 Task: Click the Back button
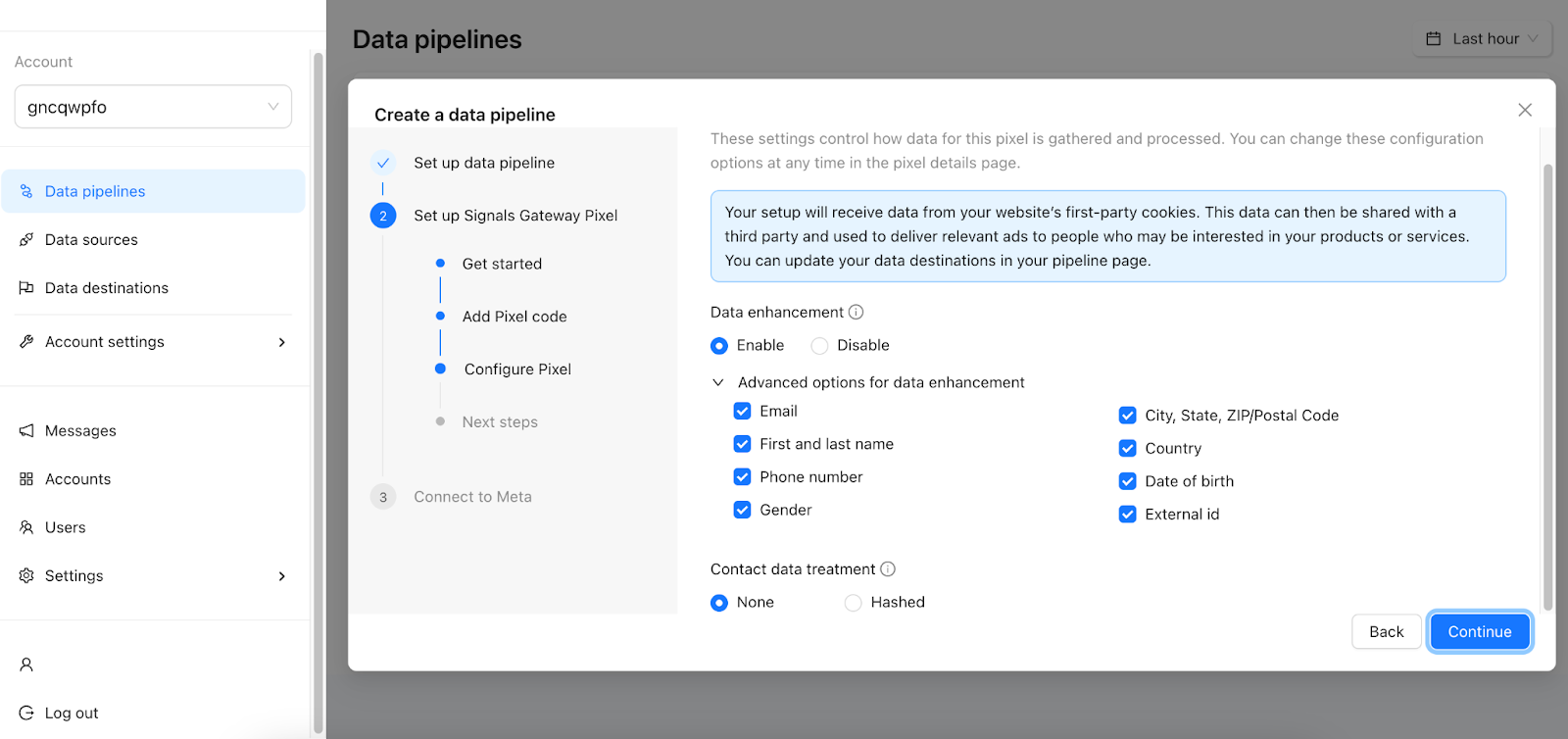click(1387, 632)
